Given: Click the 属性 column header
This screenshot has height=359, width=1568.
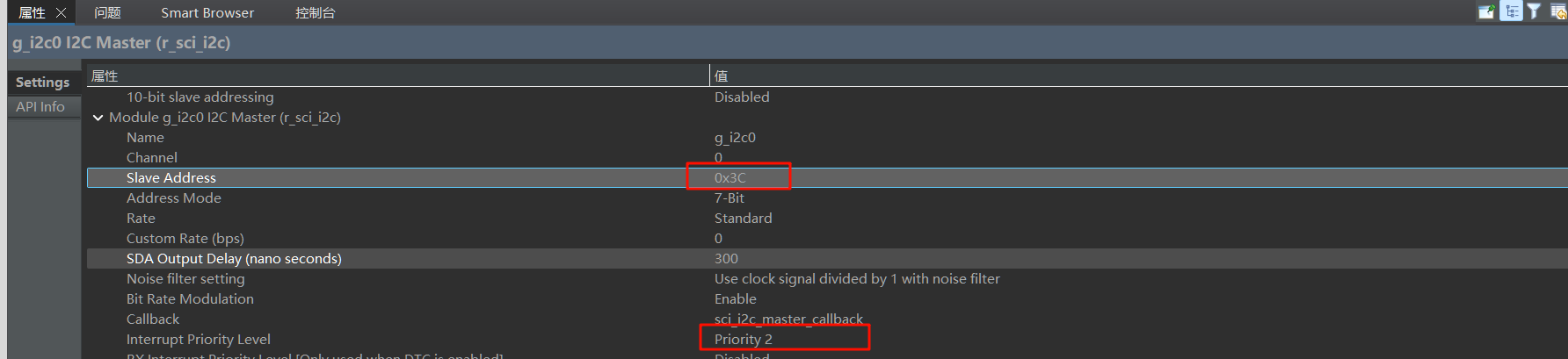Looking at the screenshot, I should (105, 76).
